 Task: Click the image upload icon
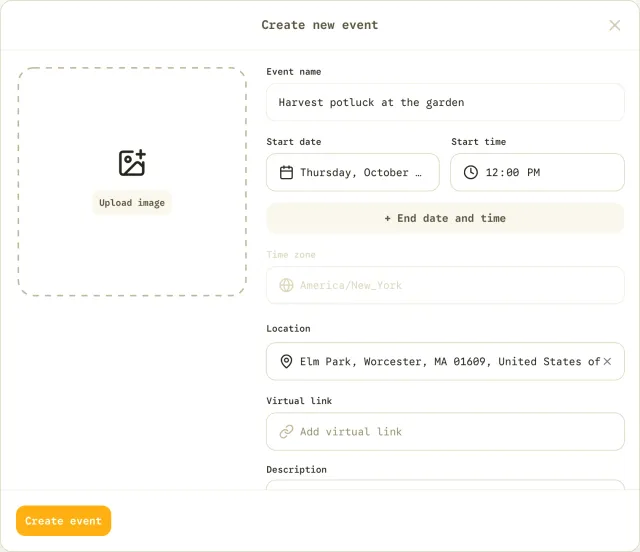(132, 163)
